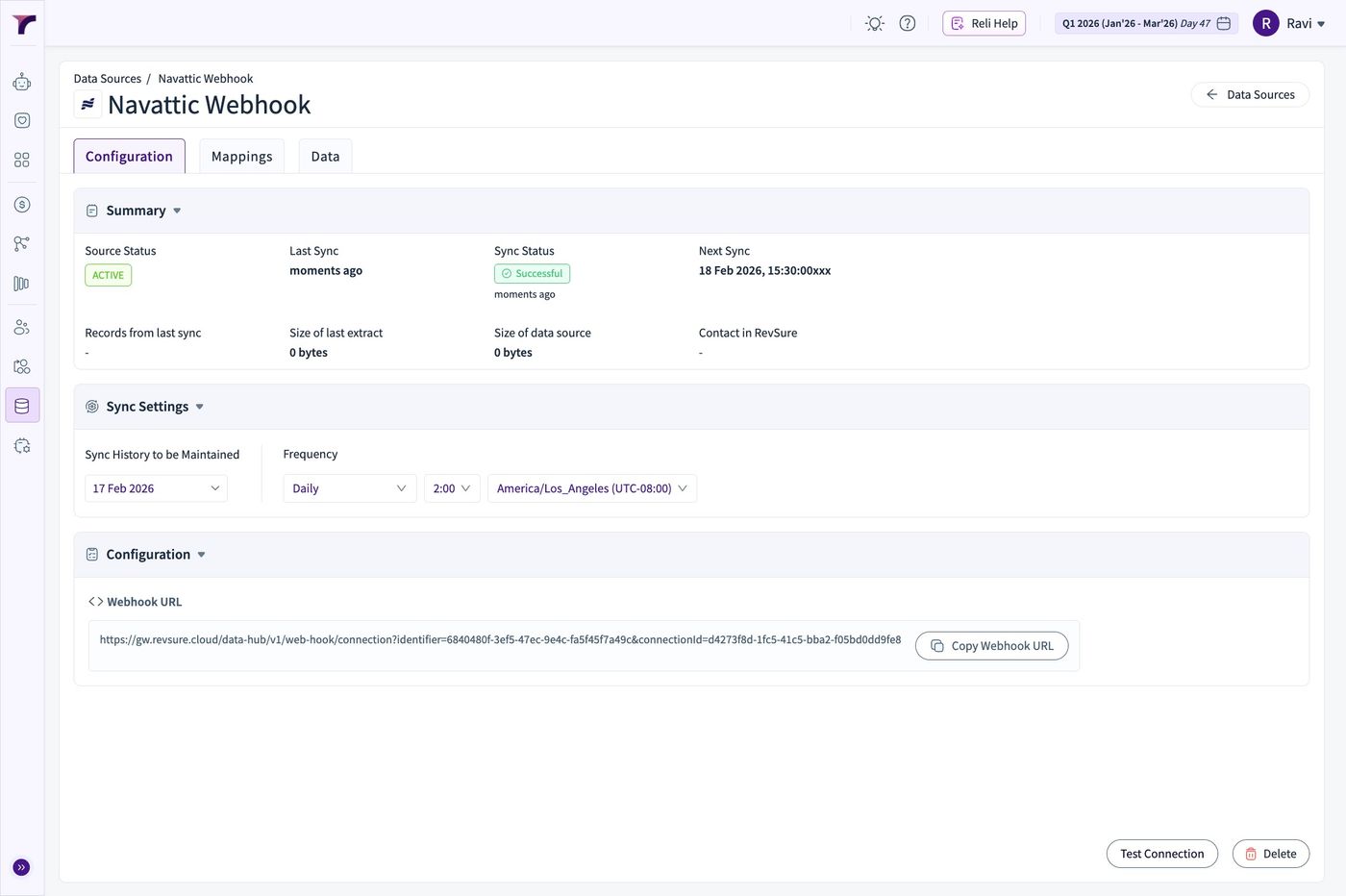Click the 'Frequency' label
Viewport: 1346px width, 896px height.
(x=311, y=454)
